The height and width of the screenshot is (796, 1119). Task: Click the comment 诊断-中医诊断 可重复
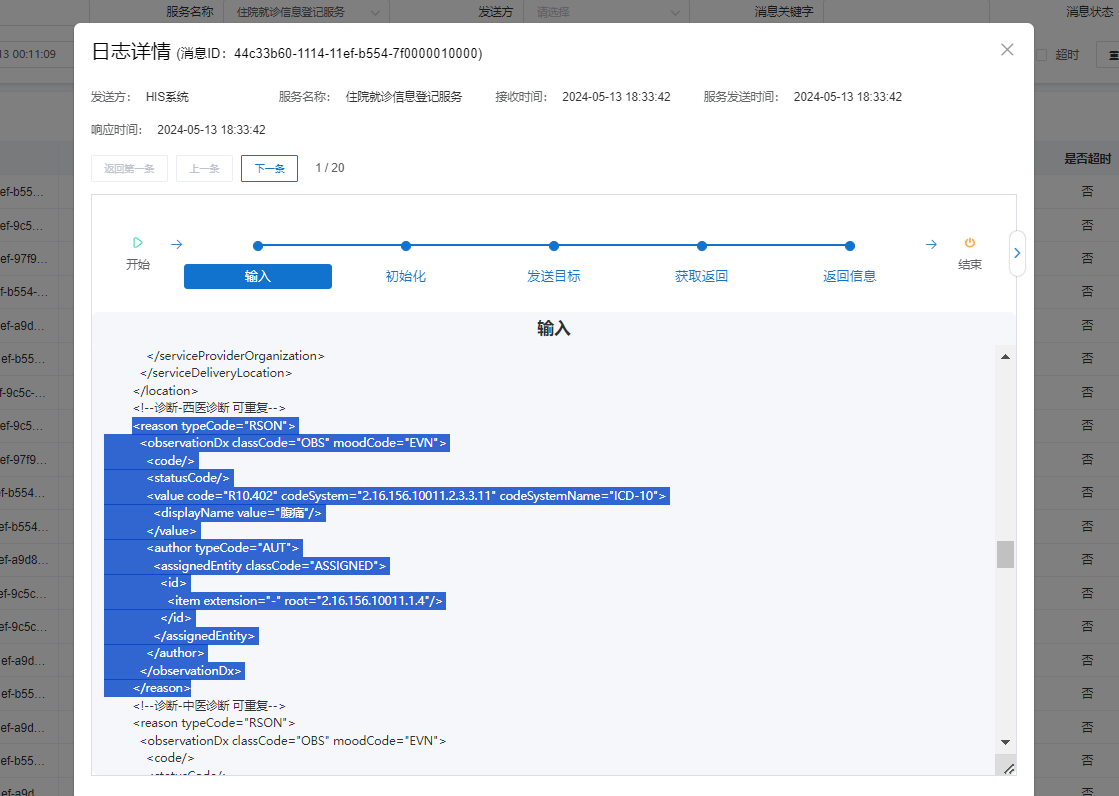[x=209, y=705]
